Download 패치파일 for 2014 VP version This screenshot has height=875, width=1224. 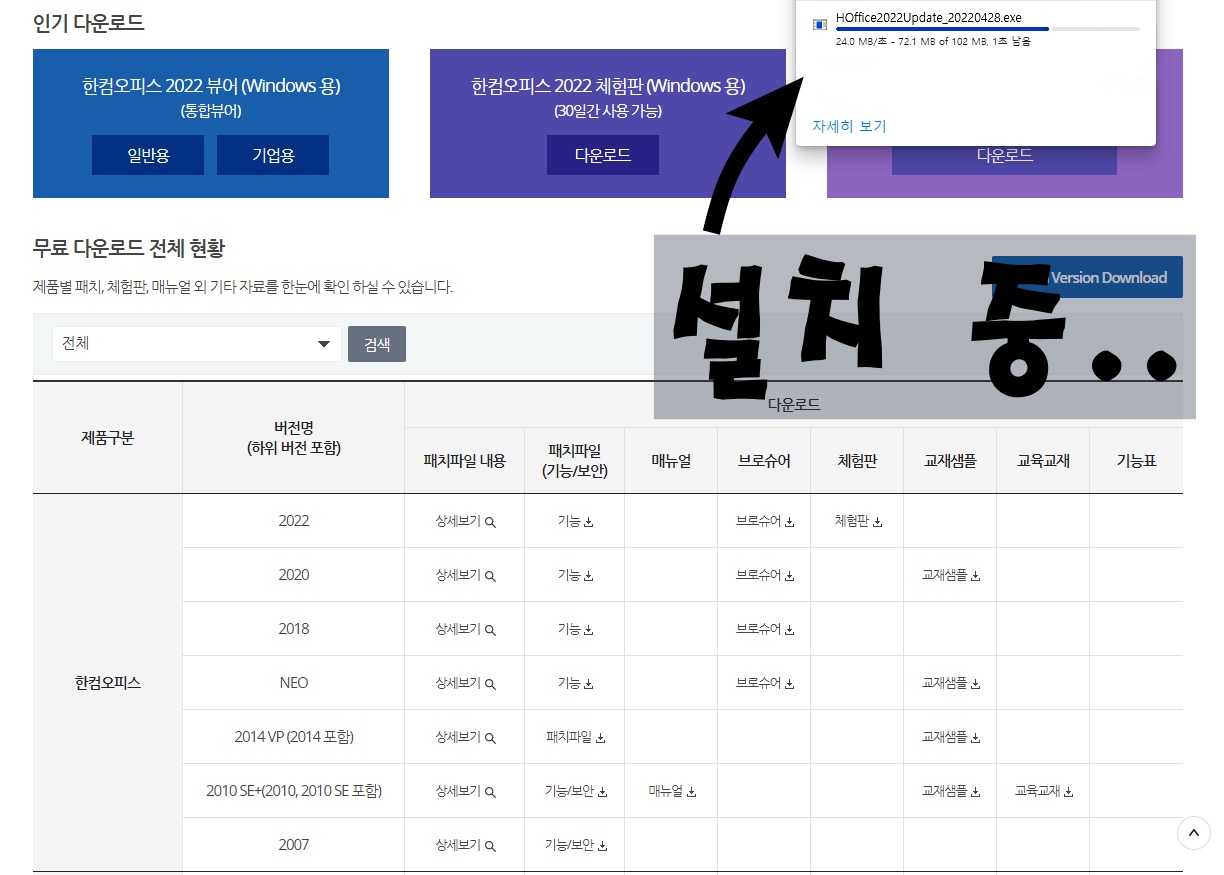pyautogui.click(x=575, y=737)
